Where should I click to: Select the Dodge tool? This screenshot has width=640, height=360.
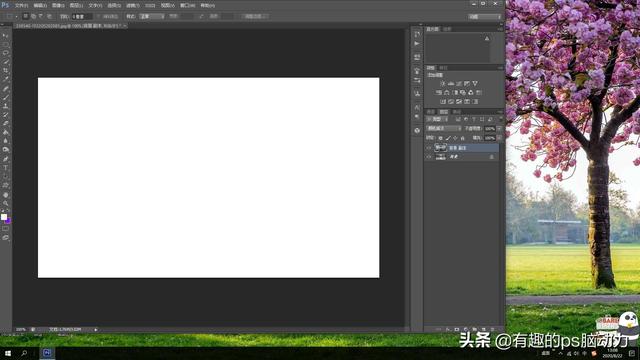[x=5, y=150]
